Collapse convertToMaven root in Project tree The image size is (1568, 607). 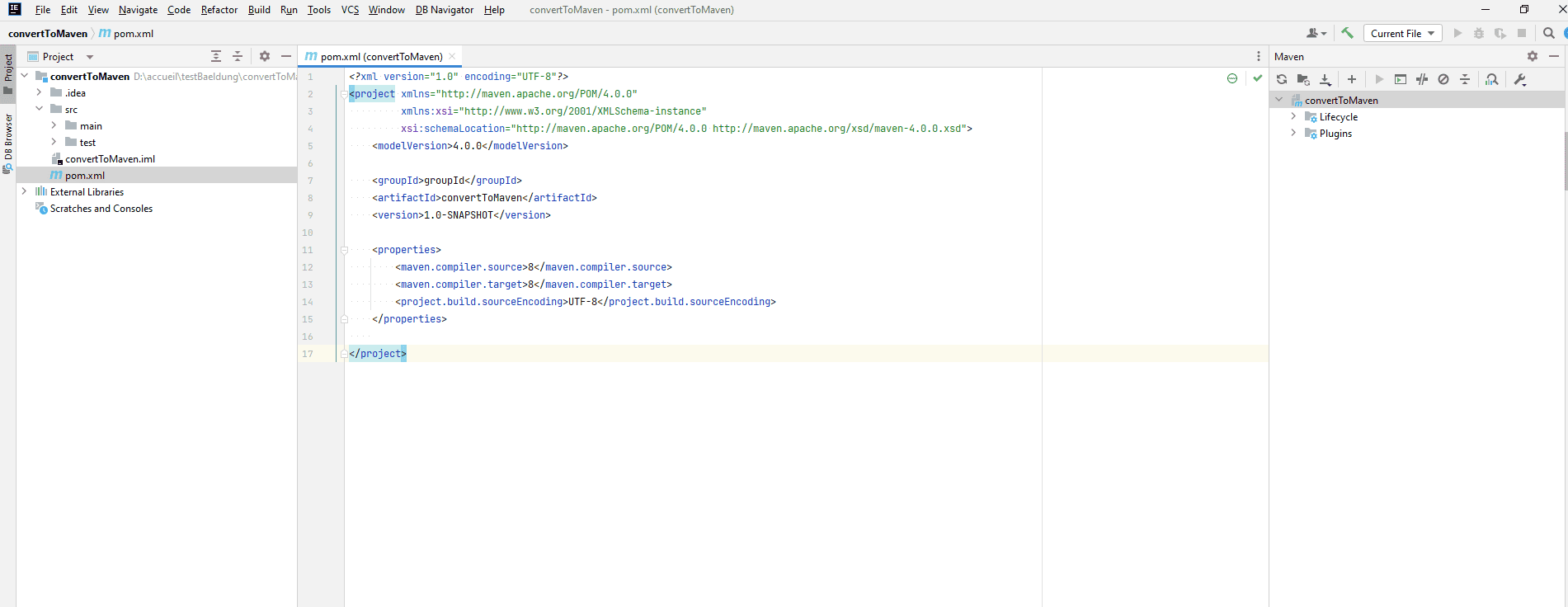[x=24, y=76]
